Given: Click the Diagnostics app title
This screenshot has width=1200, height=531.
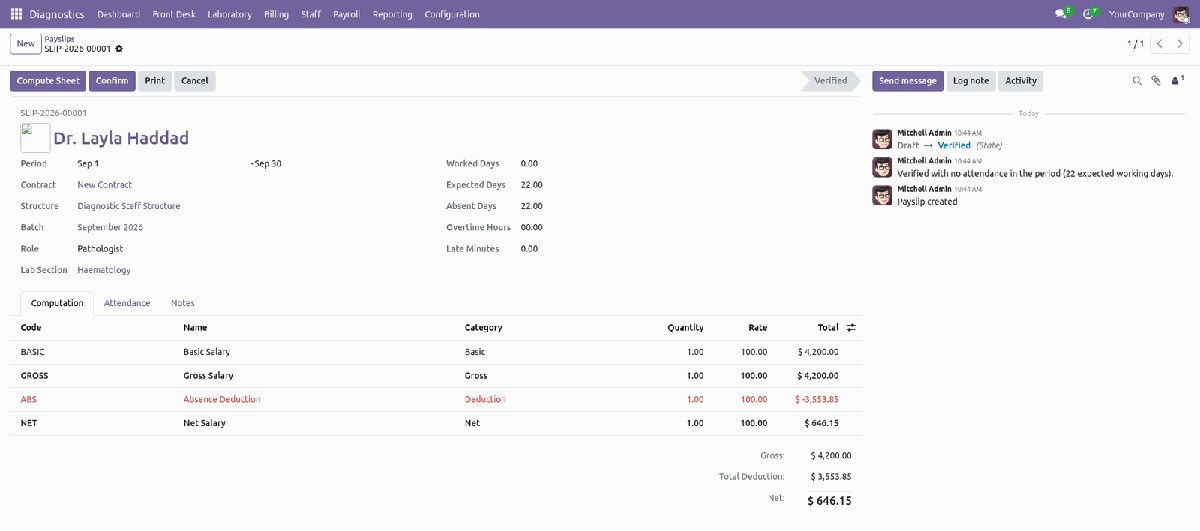Looking at the screenshot, I should coord(56,14).
